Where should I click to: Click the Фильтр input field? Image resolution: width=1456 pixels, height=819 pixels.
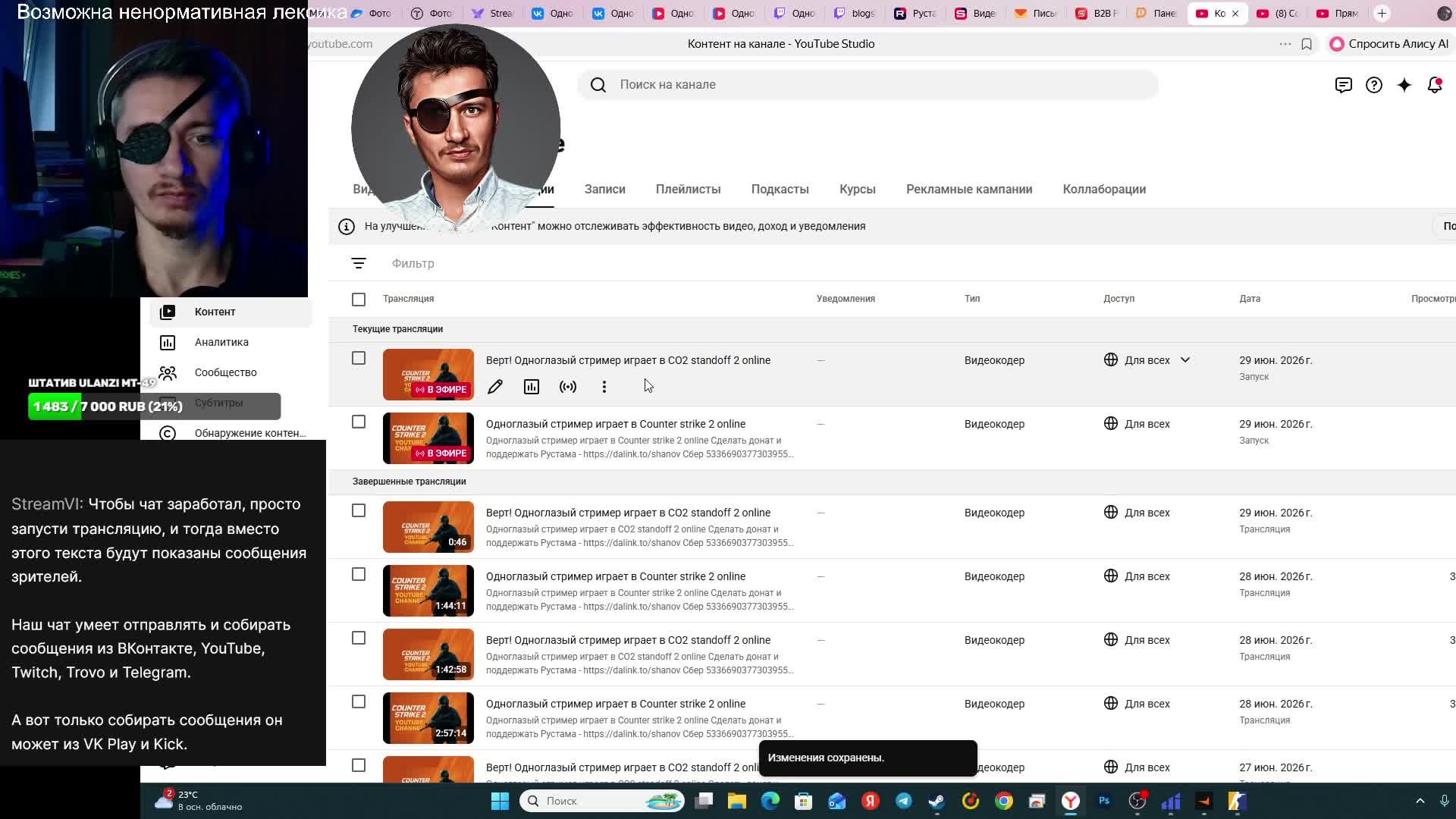(413, 263)
